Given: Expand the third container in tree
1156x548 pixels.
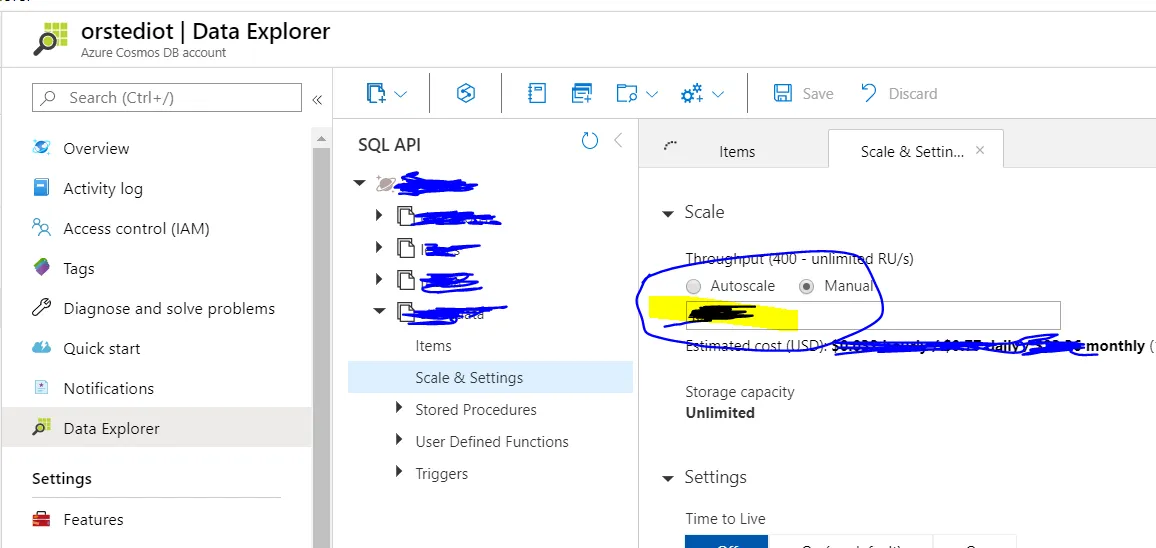Looking at the screenshot, I should point(379,279).
